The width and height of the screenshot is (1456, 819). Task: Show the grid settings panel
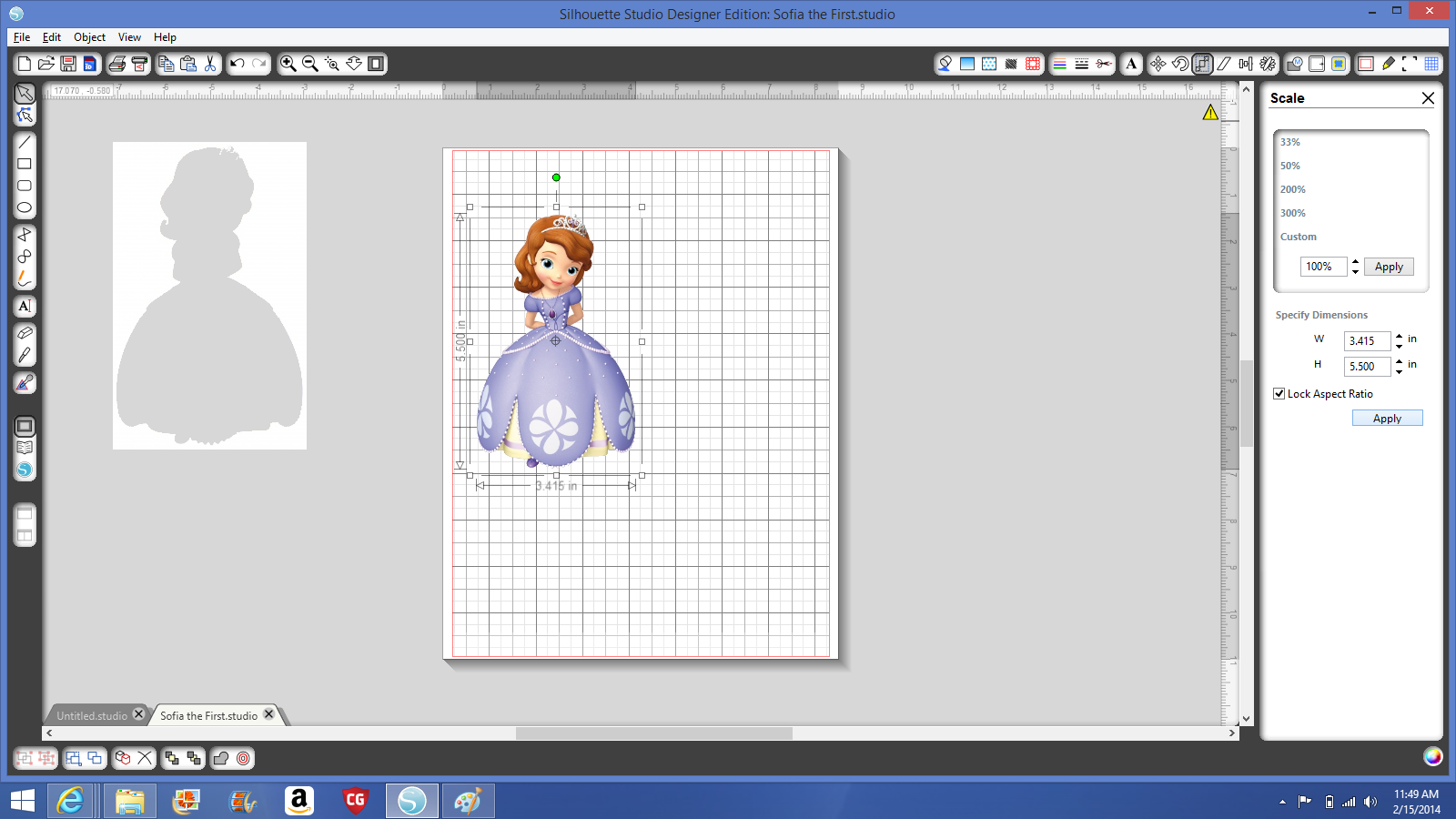pos(1431,64)
